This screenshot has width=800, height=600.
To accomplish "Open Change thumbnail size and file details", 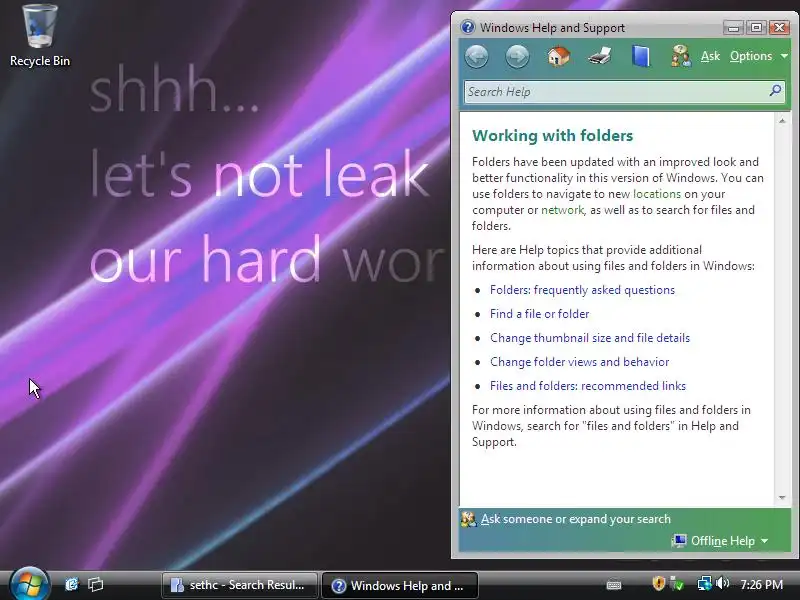I will coord(590,338).
